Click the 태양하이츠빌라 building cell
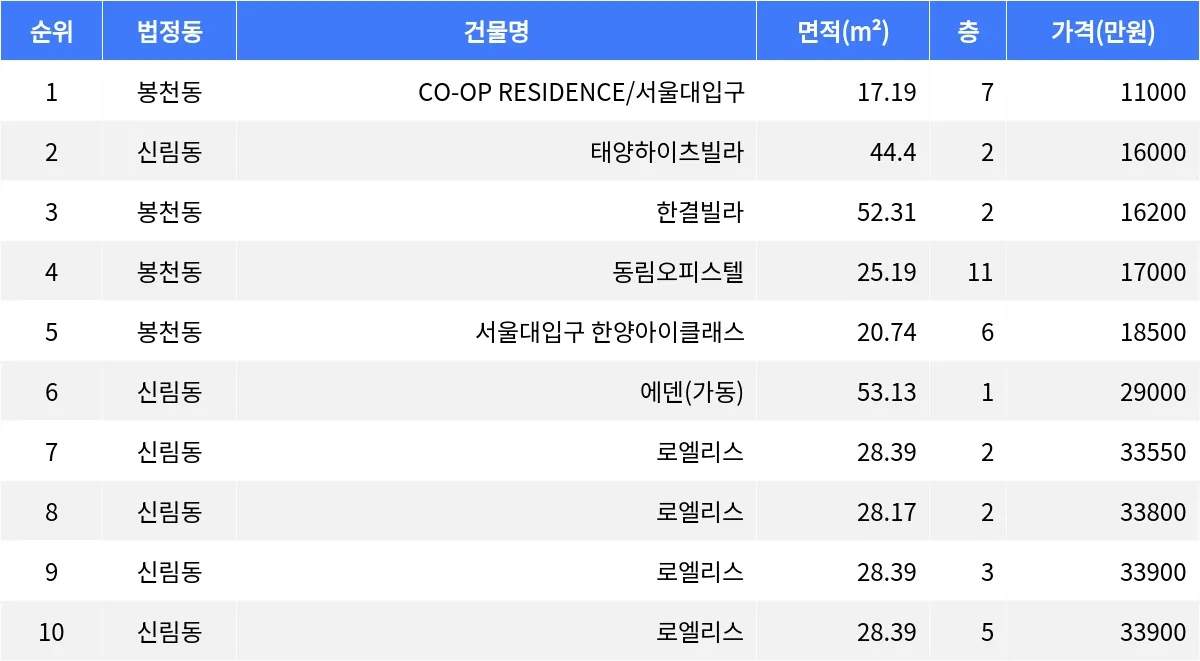Image resolution: width=1200 pixels, height=661 pixels. [667, 153]
